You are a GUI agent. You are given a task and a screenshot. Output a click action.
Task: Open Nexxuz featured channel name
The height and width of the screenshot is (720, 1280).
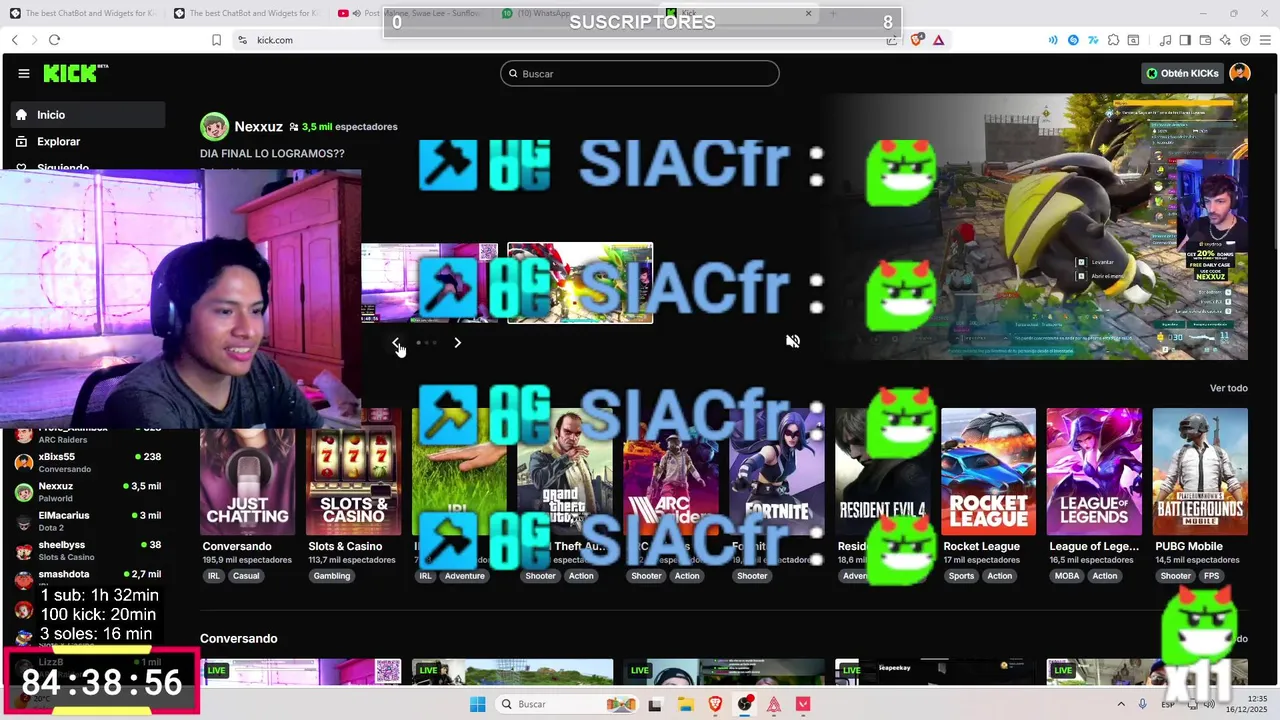pos(258,127)
